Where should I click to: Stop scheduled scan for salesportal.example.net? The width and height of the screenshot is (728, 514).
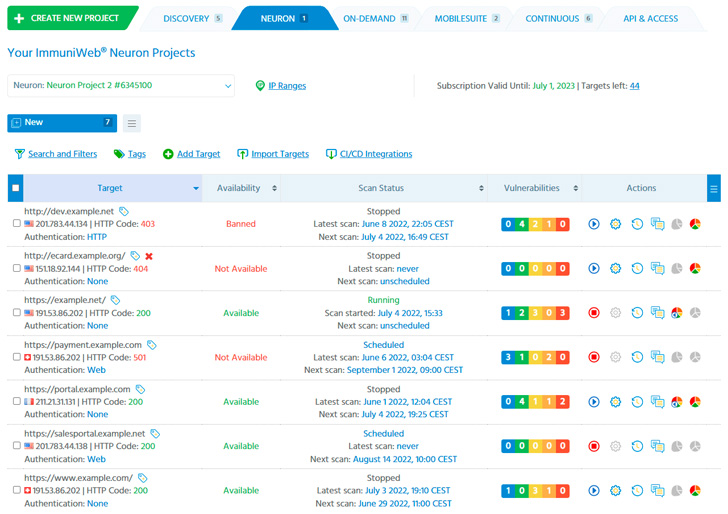(593, 446)
